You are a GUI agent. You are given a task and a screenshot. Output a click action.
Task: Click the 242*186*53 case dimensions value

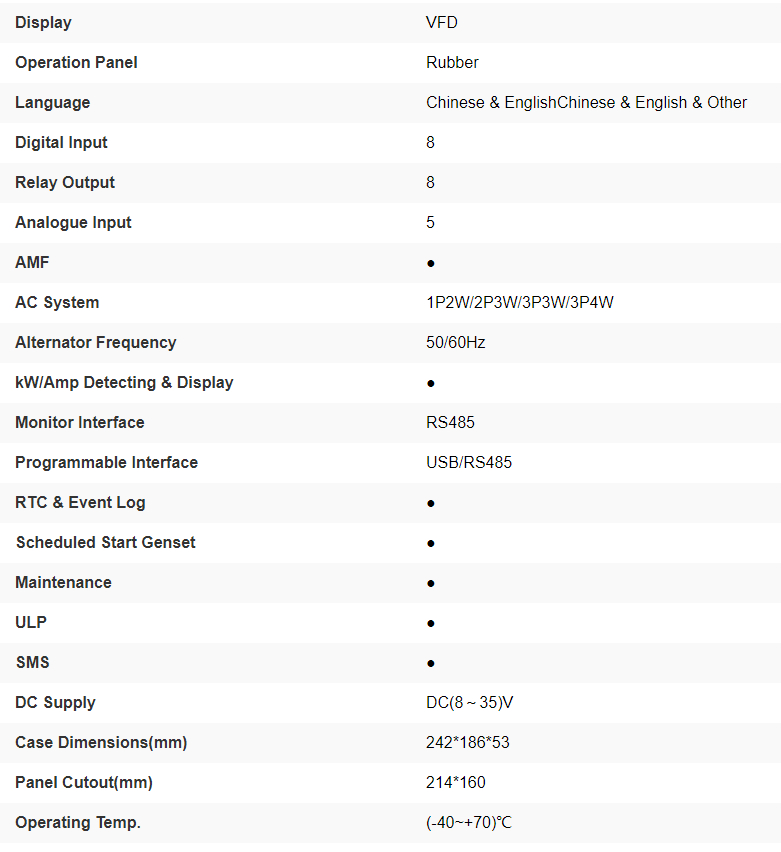[468, 742]
